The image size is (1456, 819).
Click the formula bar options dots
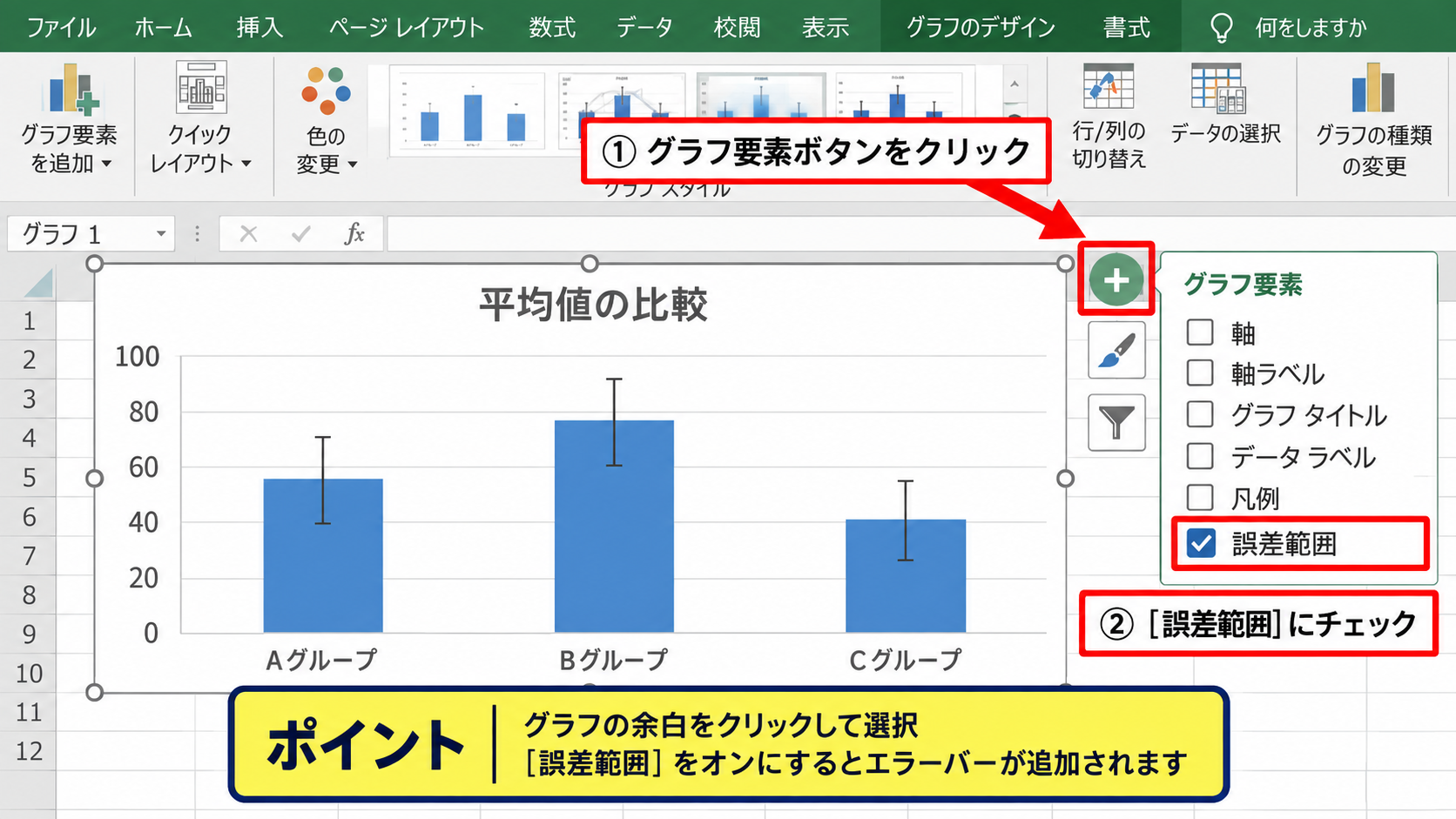coord(198,233)
